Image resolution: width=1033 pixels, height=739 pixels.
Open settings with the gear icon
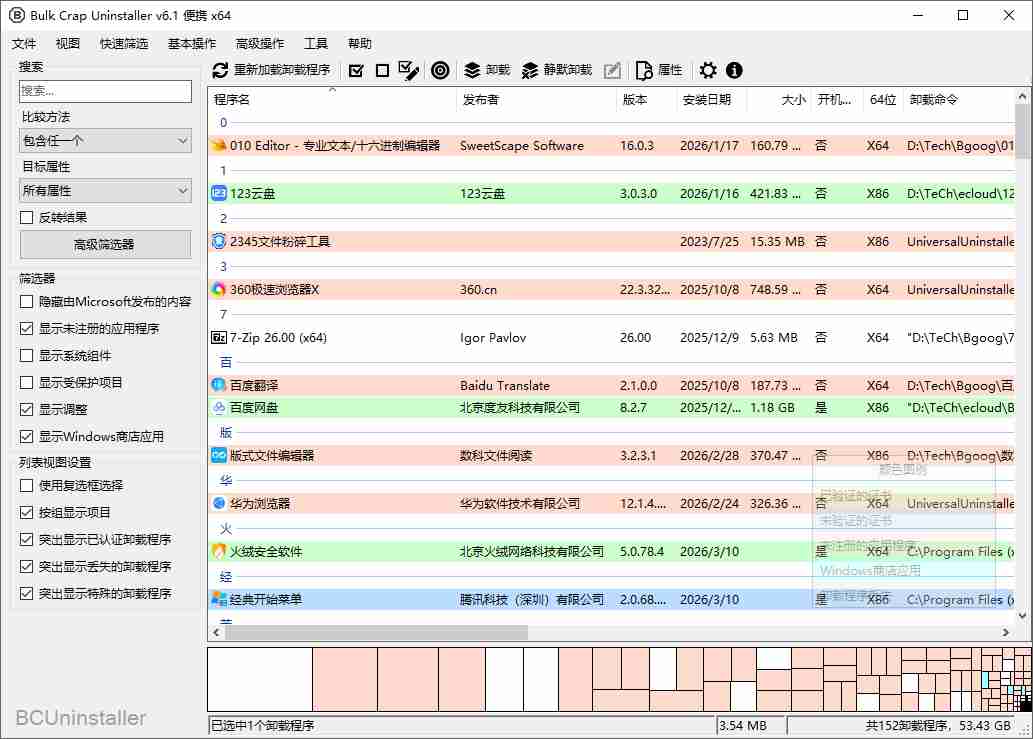tap(708, 70)
